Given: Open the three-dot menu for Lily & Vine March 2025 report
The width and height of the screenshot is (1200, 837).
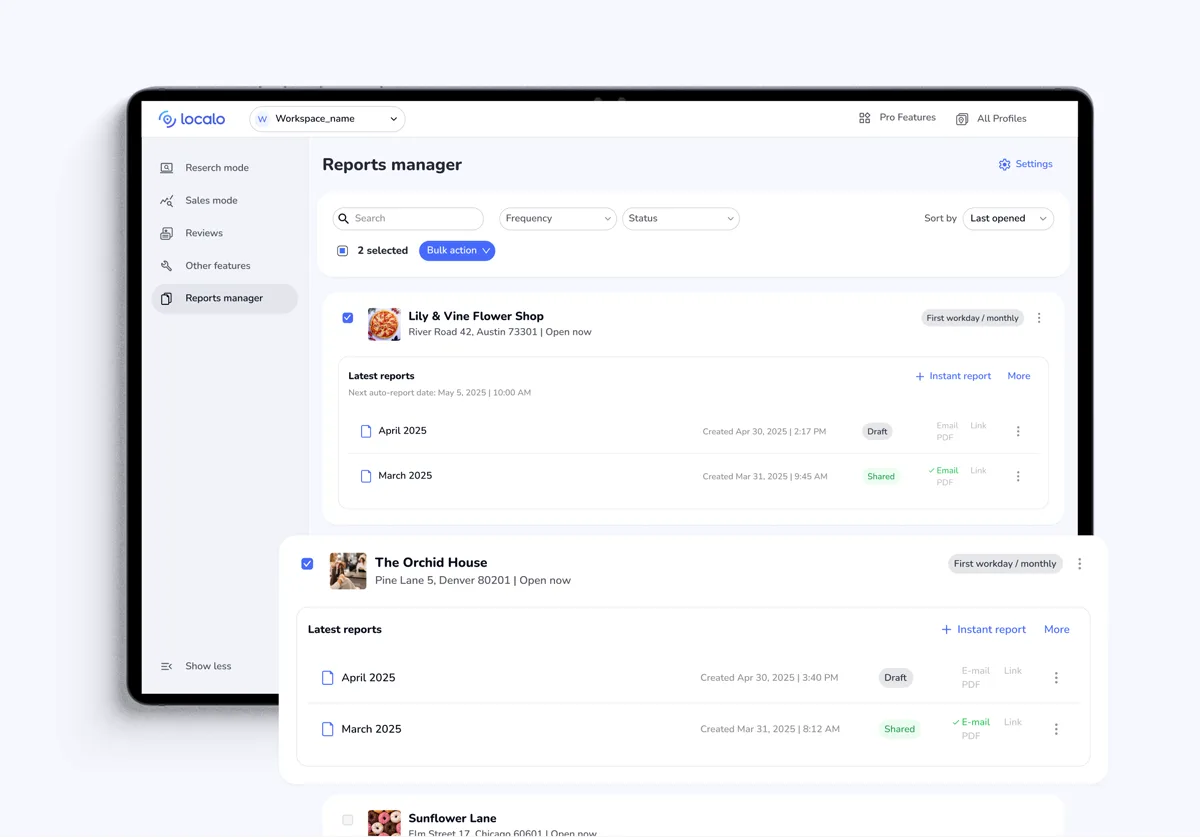Looking at the screenshot, I should coord(1018,477).
